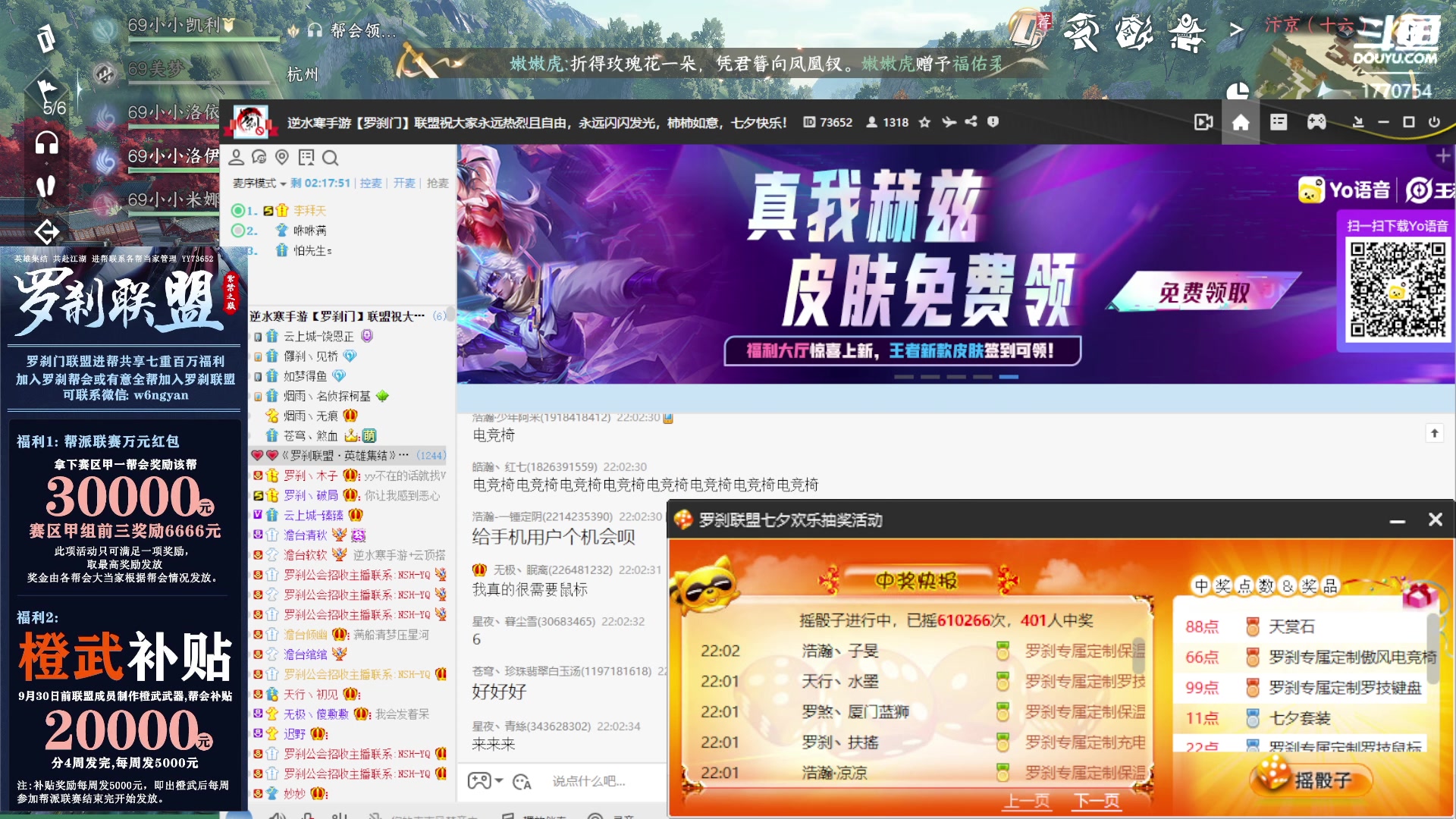
Task: Click the 摇骰子 roll dice button
Action: [1310, 780]
